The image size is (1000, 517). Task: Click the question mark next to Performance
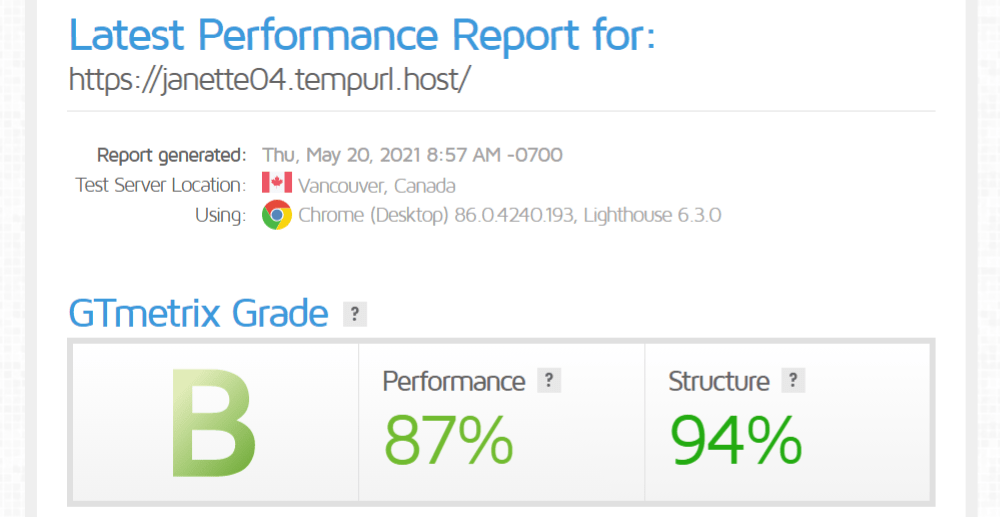pos(548,380)
